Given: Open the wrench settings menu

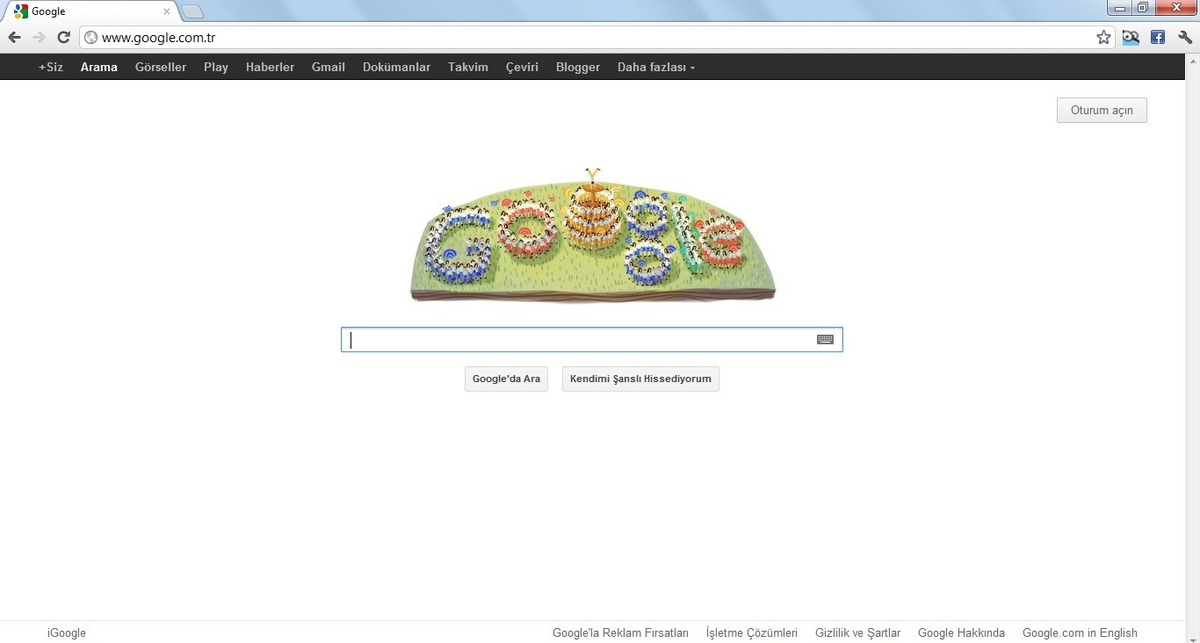Looking at the screenshot, I should [x=1185, y=37].
